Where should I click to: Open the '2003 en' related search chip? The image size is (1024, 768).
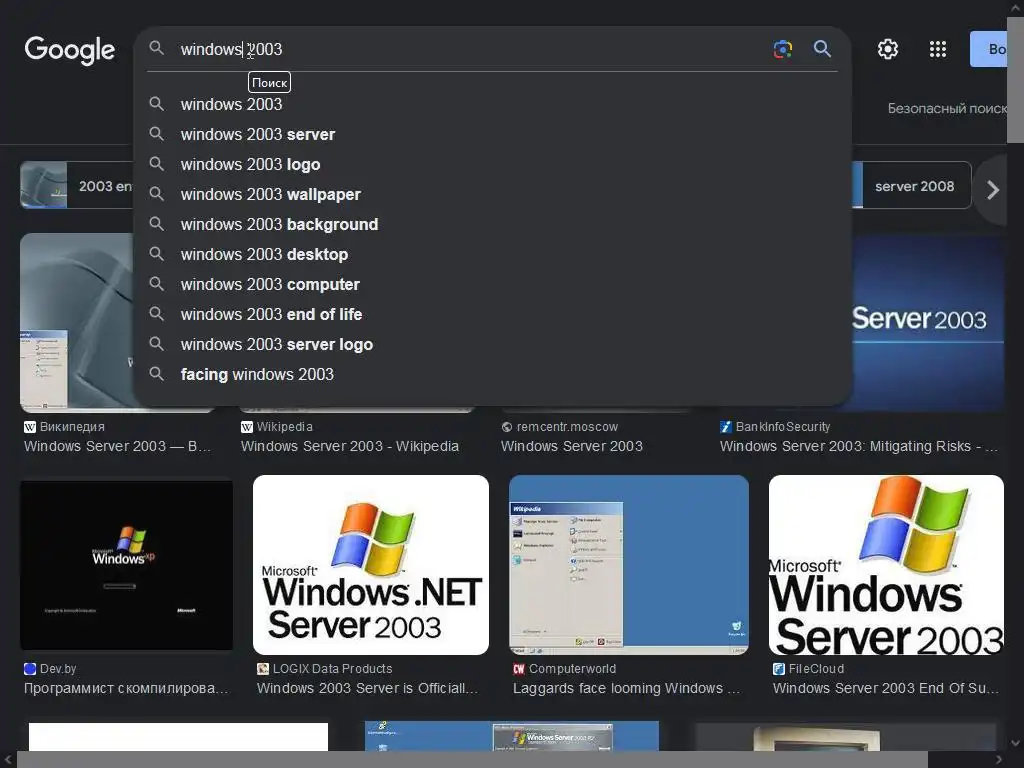pyautogui.click(x=76, y=186)
